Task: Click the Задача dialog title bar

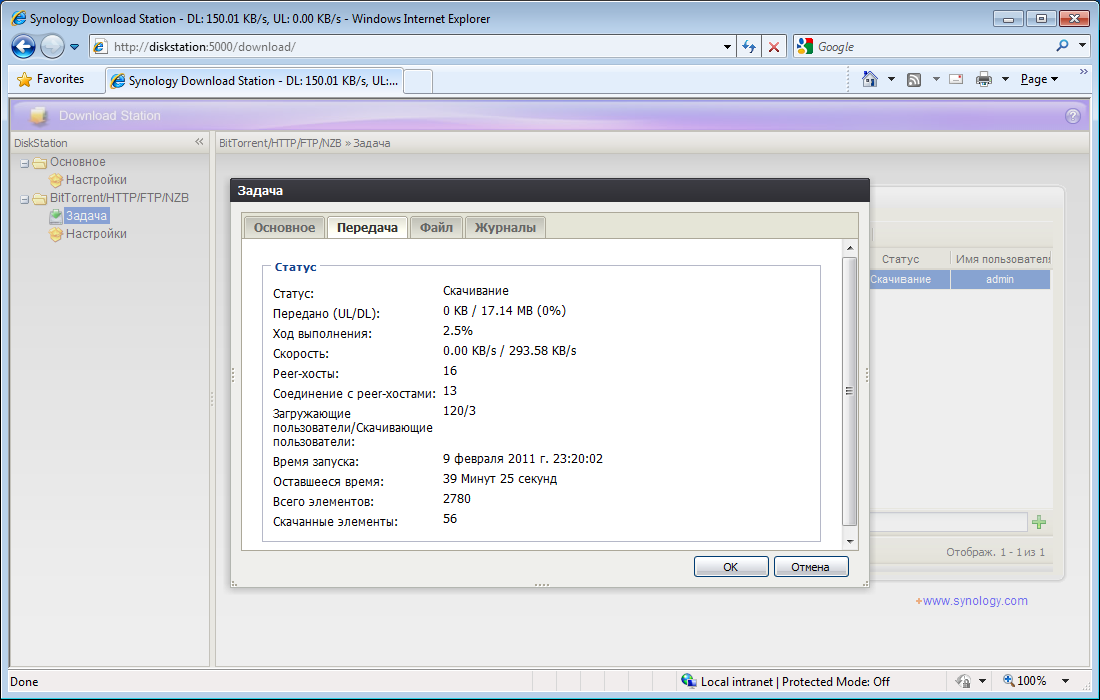Action: [550, 190]
